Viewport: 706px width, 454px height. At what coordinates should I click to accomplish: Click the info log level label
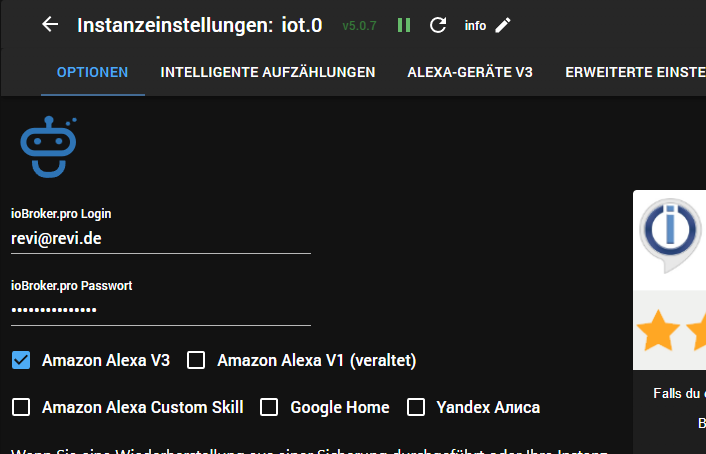[475, 26]
